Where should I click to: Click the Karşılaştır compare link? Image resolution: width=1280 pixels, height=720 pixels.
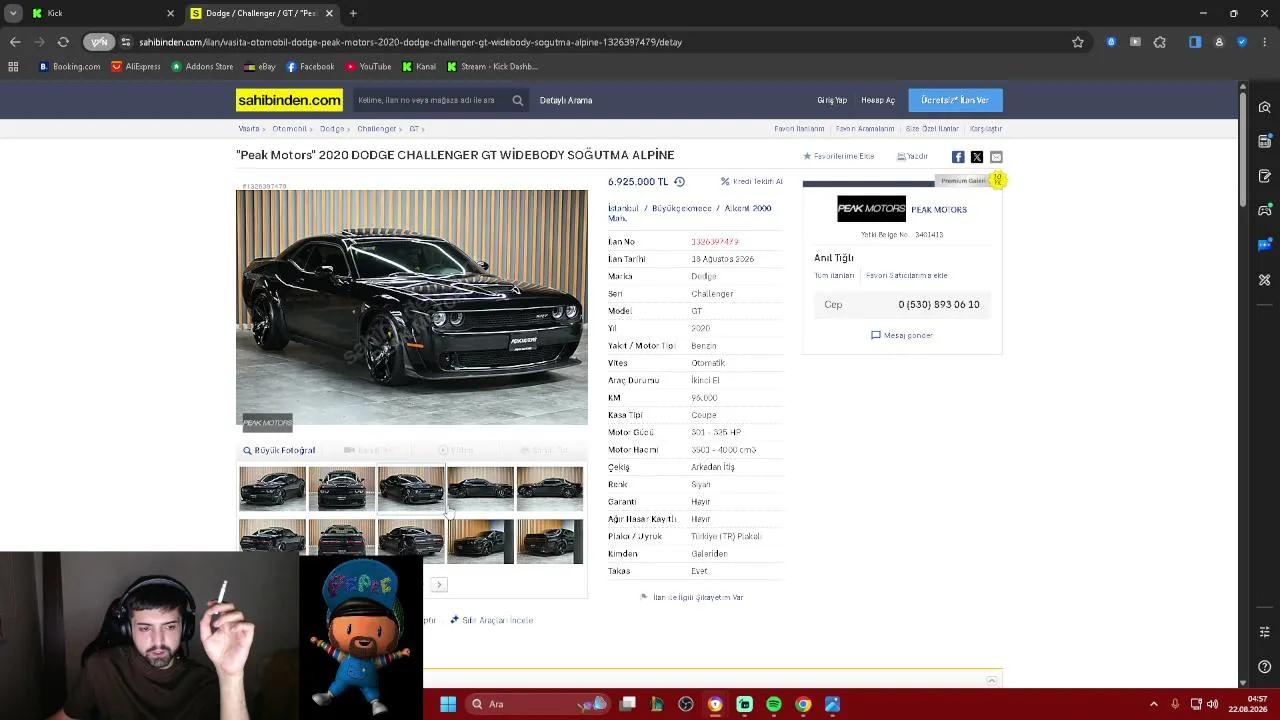(986, 129)
